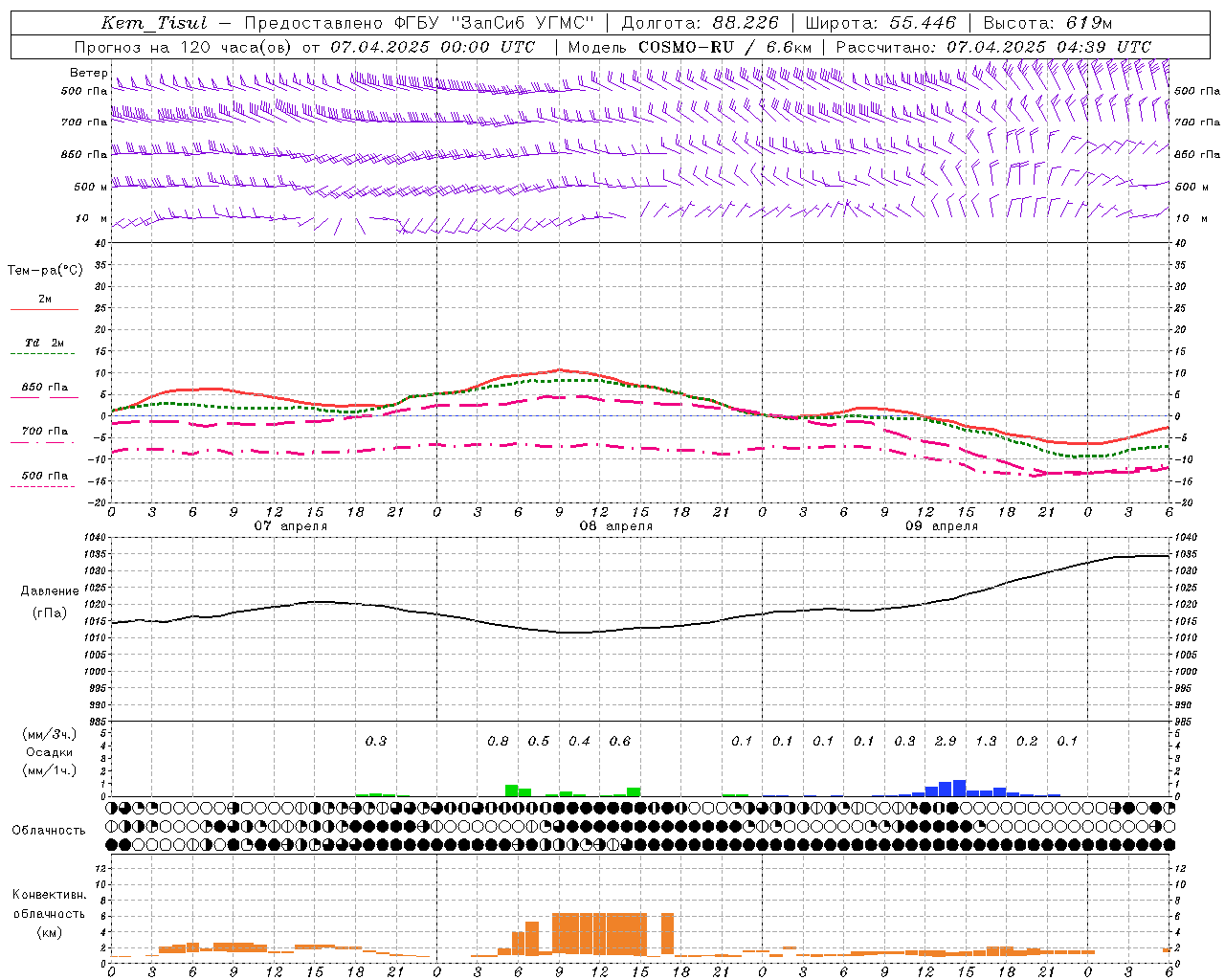Click the 0.6 precipitation value
1225x980 pixels.
click(620, 741)
